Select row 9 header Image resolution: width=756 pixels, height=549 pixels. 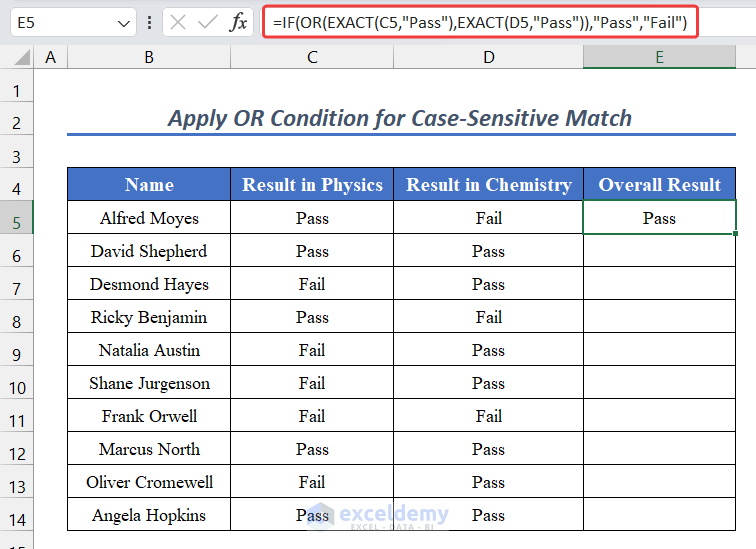coord(16,351)
